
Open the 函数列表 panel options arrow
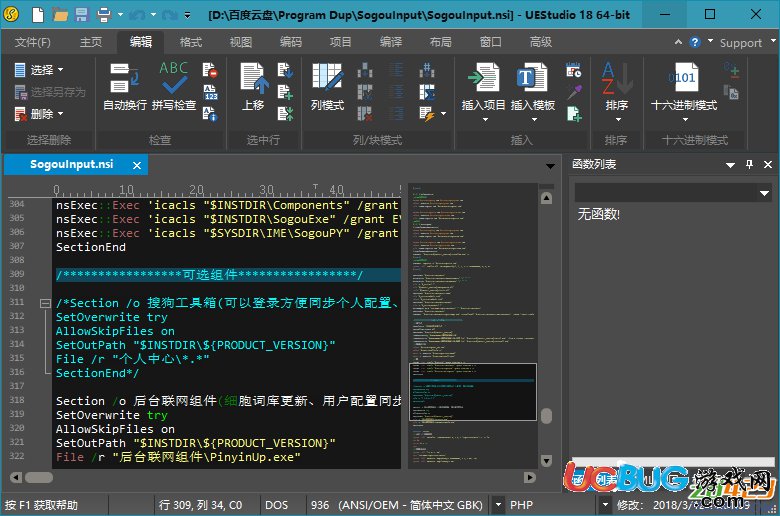click(x=730, y=165)
